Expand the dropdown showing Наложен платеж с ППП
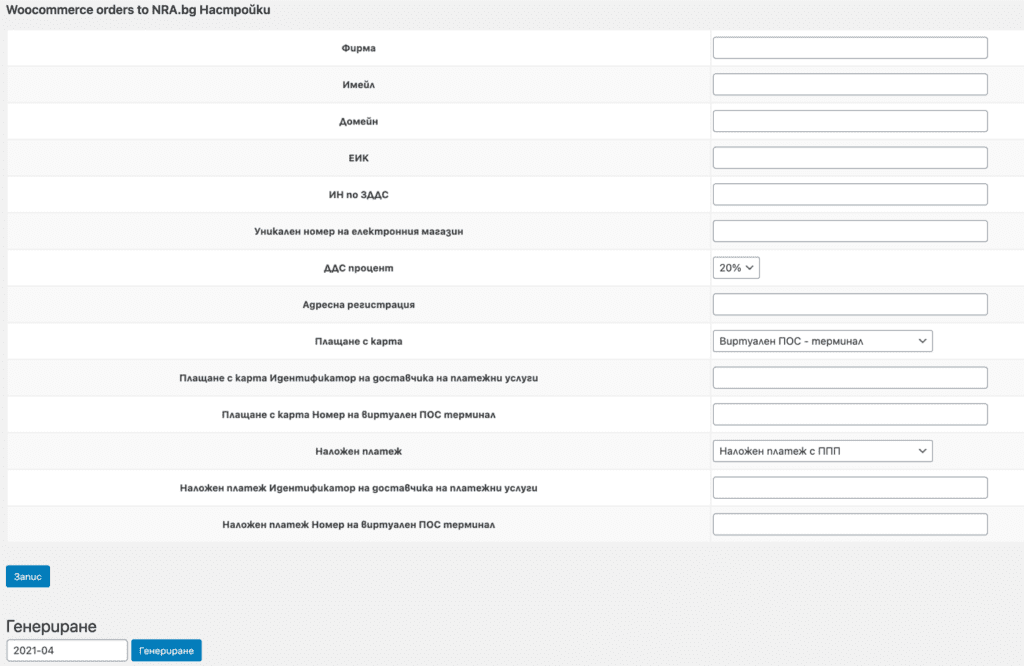This screenshot has width=1024, height=666. pos(821,450)
